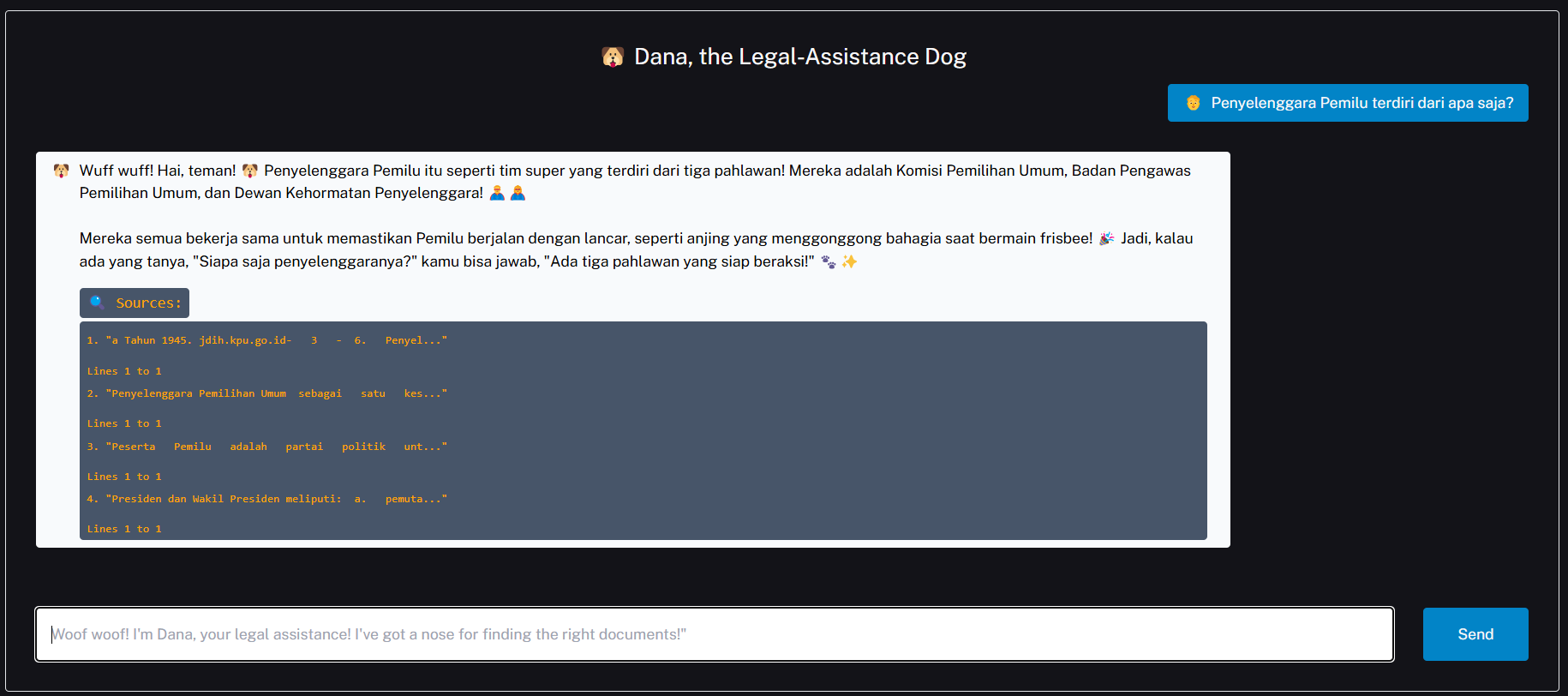The image size is (1568, 696).
Task: Click the paragraph starting 'Mereka semua bekerja sama'
Action: (636, 249)
